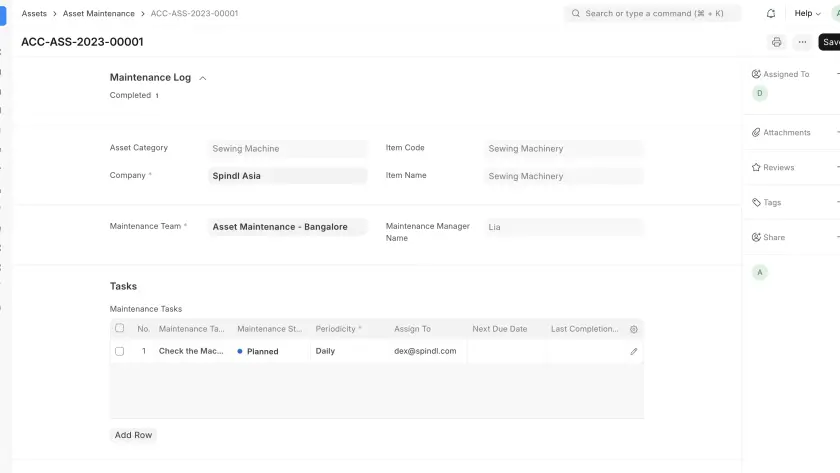840x473 pixels.
Task: Navigate to Assets breadcrumb
Action: [34, 14]
